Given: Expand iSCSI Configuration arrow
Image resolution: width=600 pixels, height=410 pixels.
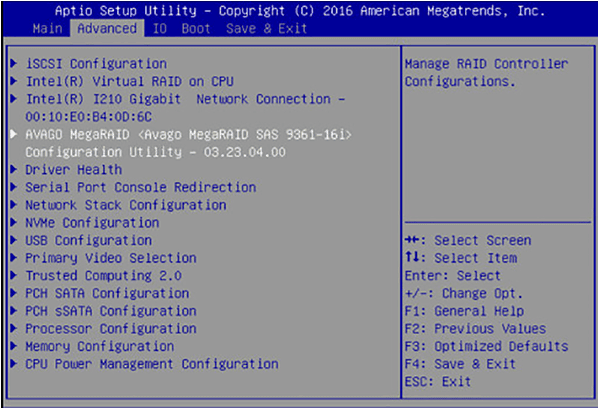Looking at the screenshot, I should pyautogui.click(x=13, y=64).
